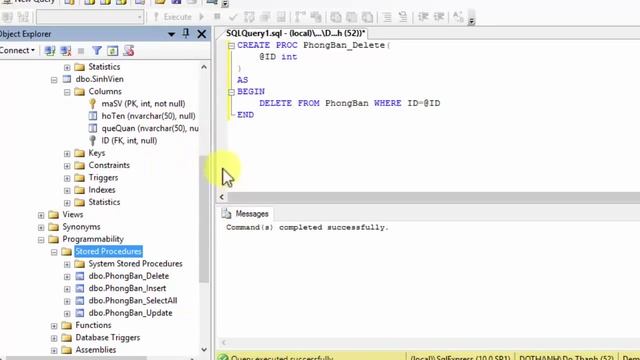Select the maSV primary key column

click(x=143, y=104)
